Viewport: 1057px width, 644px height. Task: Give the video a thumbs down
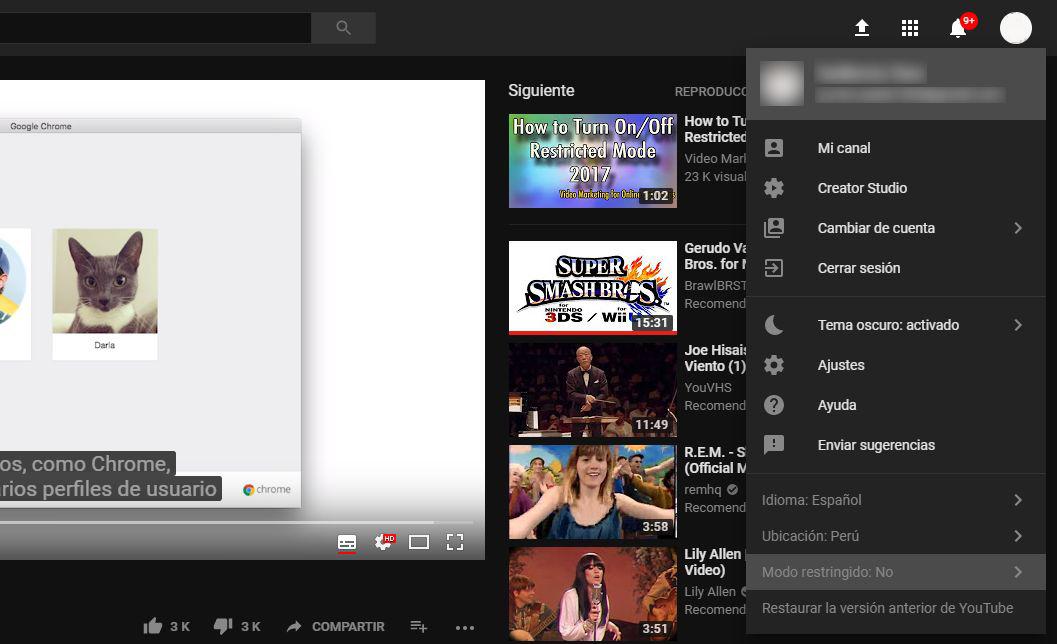(x=221, y=625)
